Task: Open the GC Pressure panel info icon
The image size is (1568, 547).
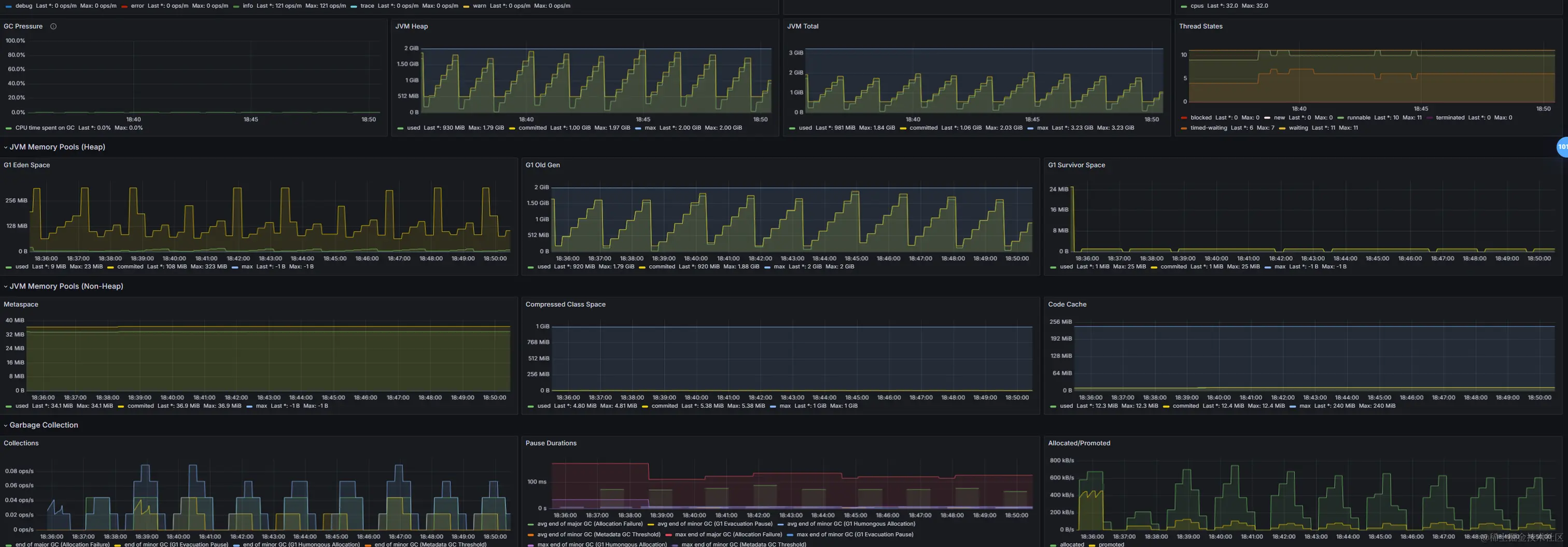Action: point(53,27)
